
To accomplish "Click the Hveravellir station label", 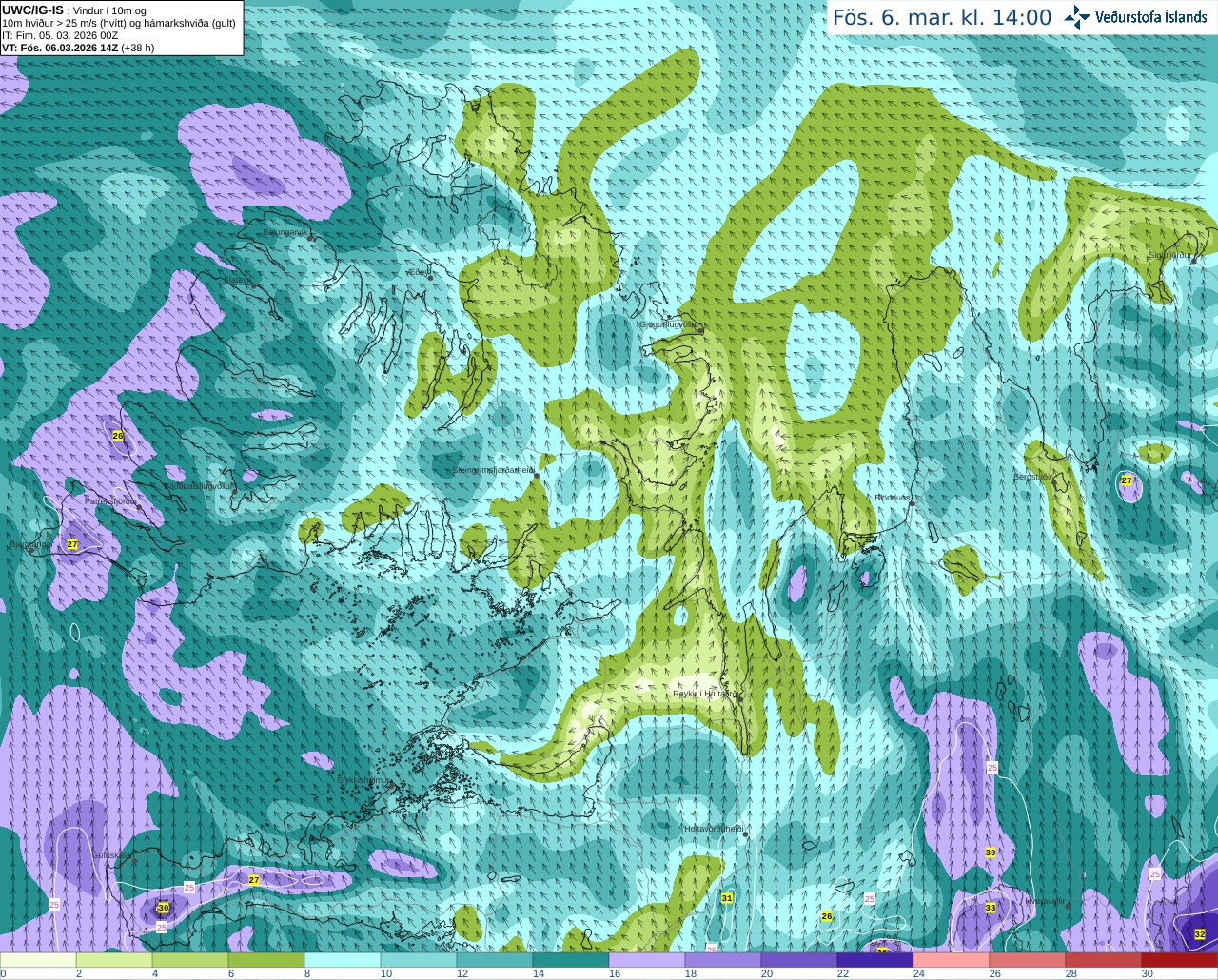I will tap(1045, 900).
